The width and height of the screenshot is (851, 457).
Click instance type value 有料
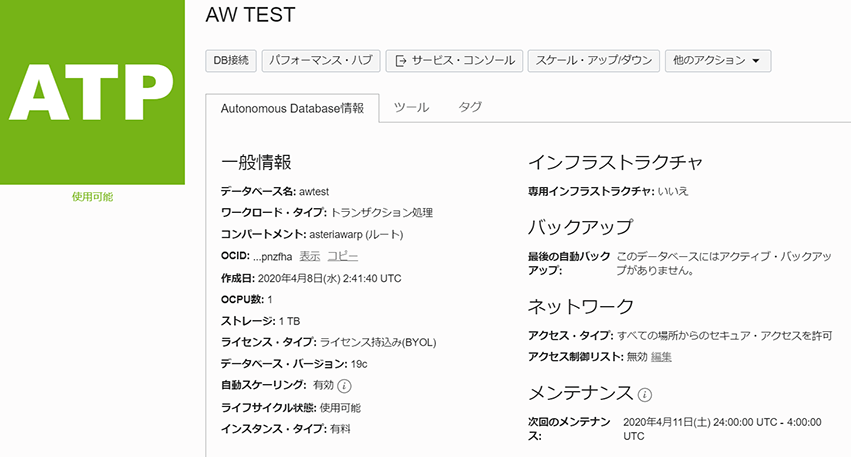pyautogui.click(x=340, y=429)
